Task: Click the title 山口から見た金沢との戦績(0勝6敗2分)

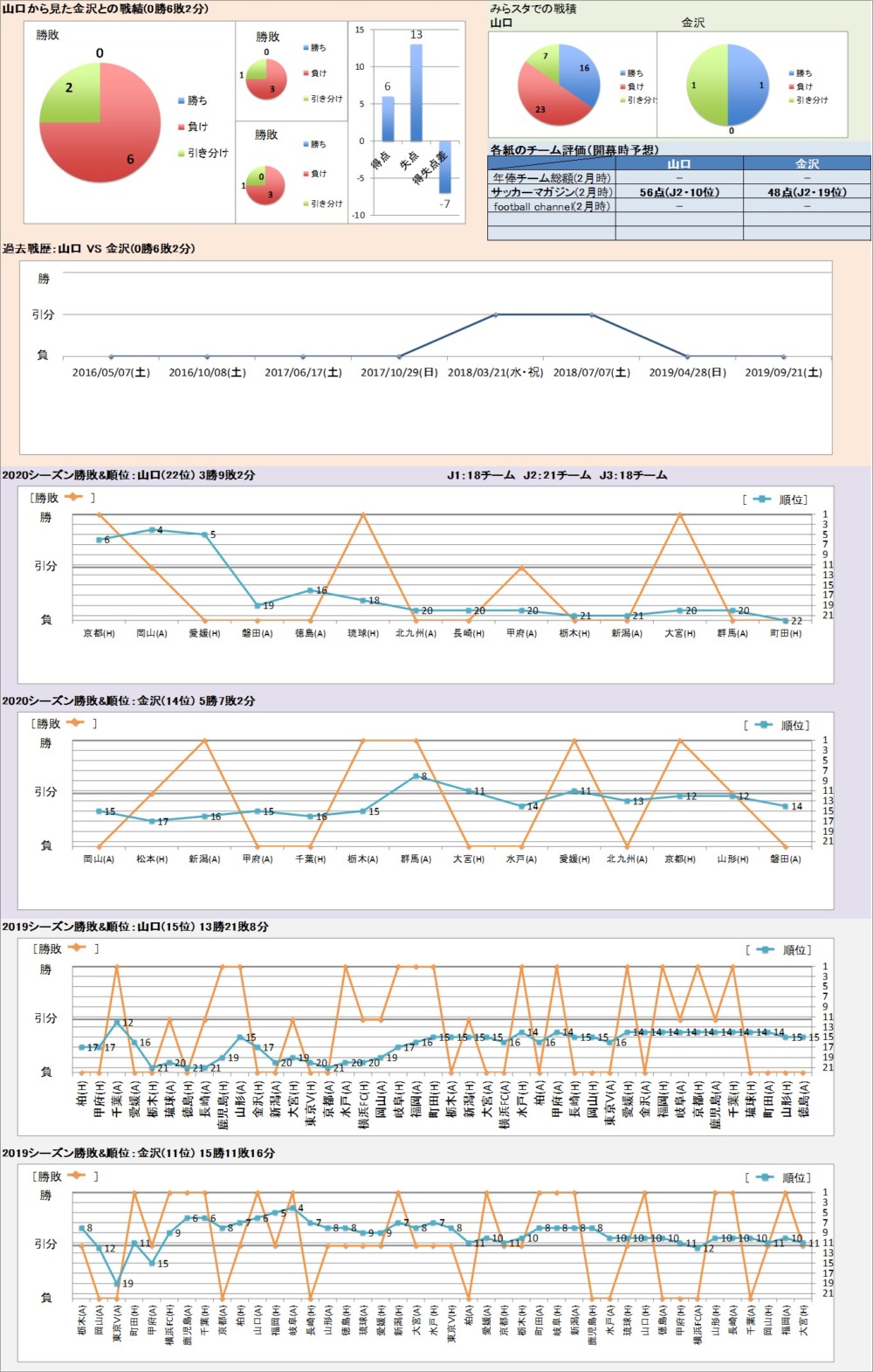Action: (106, 9)
